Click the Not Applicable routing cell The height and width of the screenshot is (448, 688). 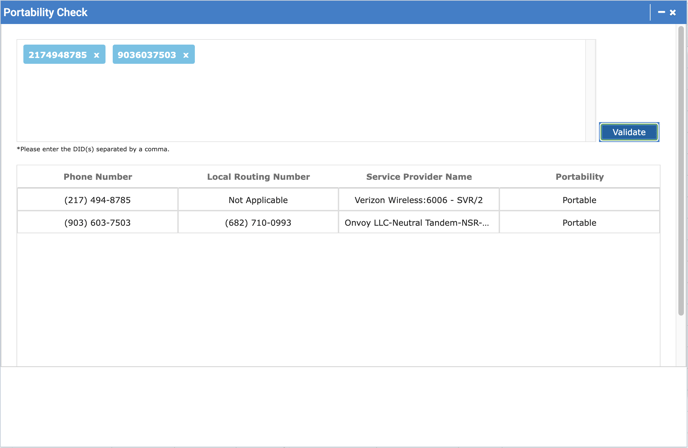tap(258, 200)
